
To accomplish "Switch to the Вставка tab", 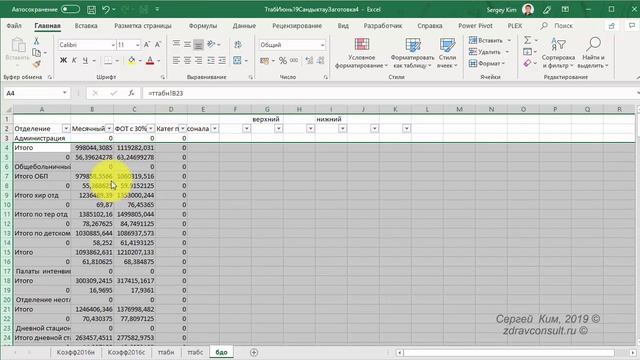I will click(x=86, y=26).
